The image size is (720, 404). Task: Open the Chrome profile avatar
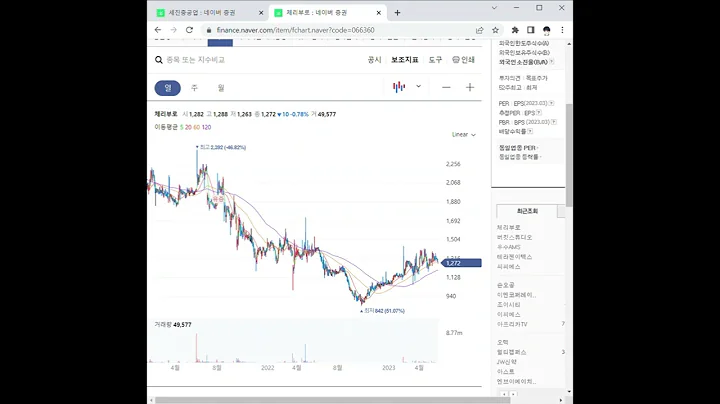(546, 30)
